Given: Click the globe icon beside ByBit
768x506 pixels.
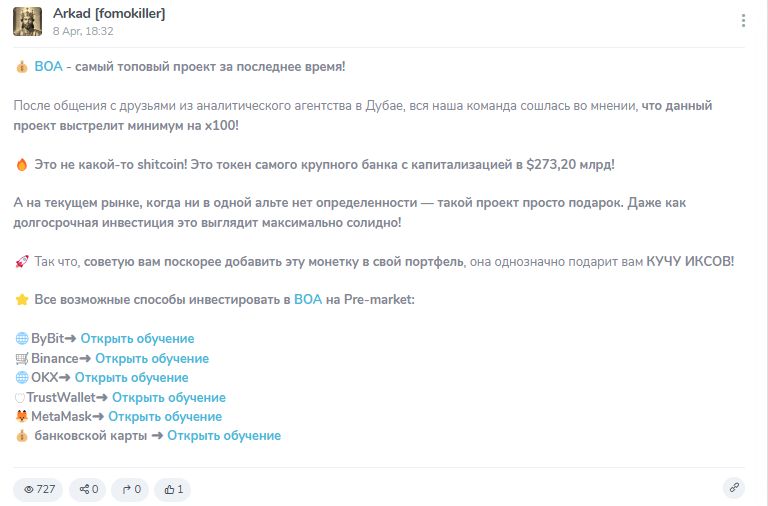Looking at the screenshot, I should pos(22,338).
